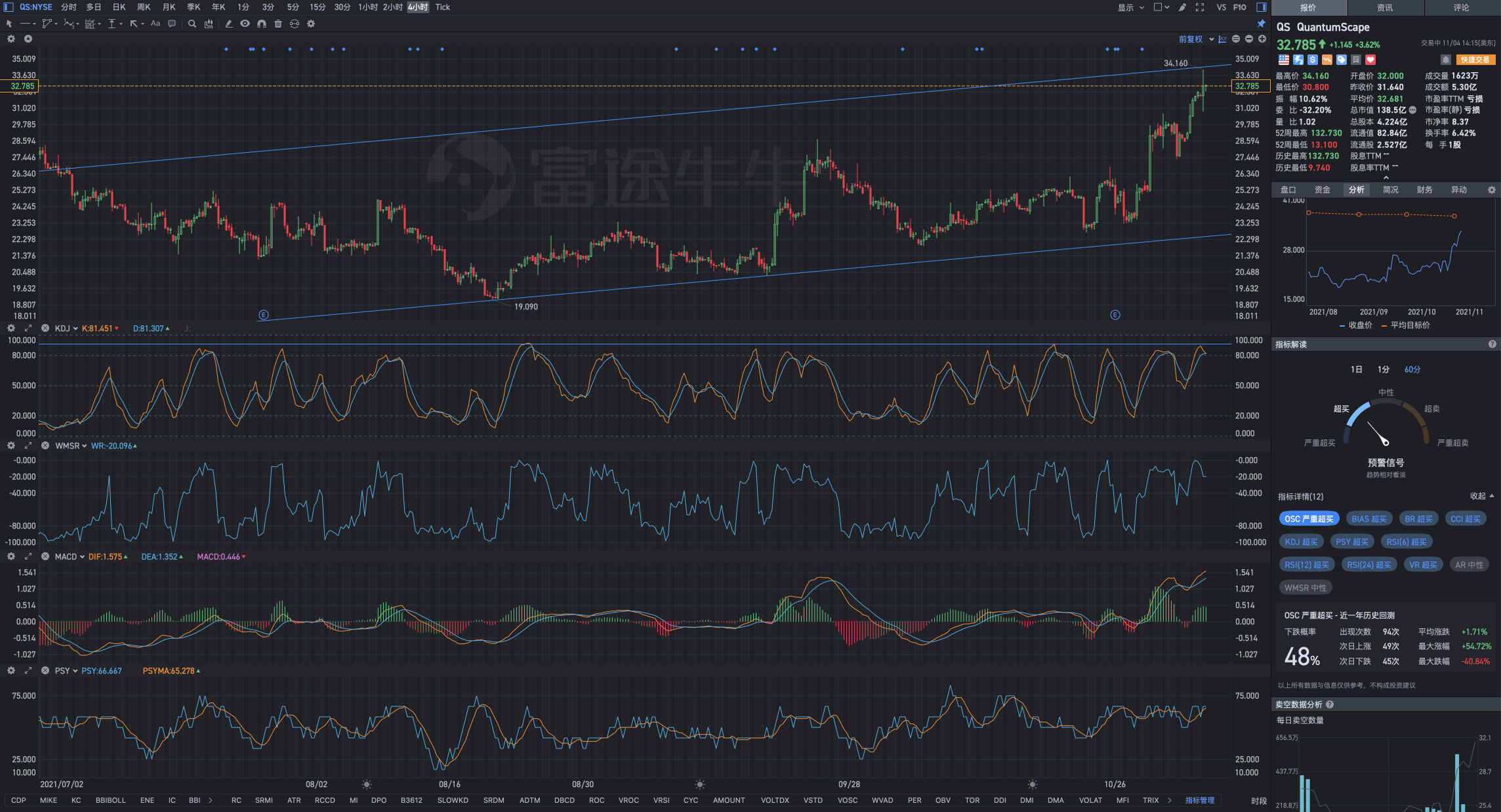The width and height of the screenshot is (1501, 812).
Task: Click the WMSR 中性 indicator chip
Action: [1306, 588]
